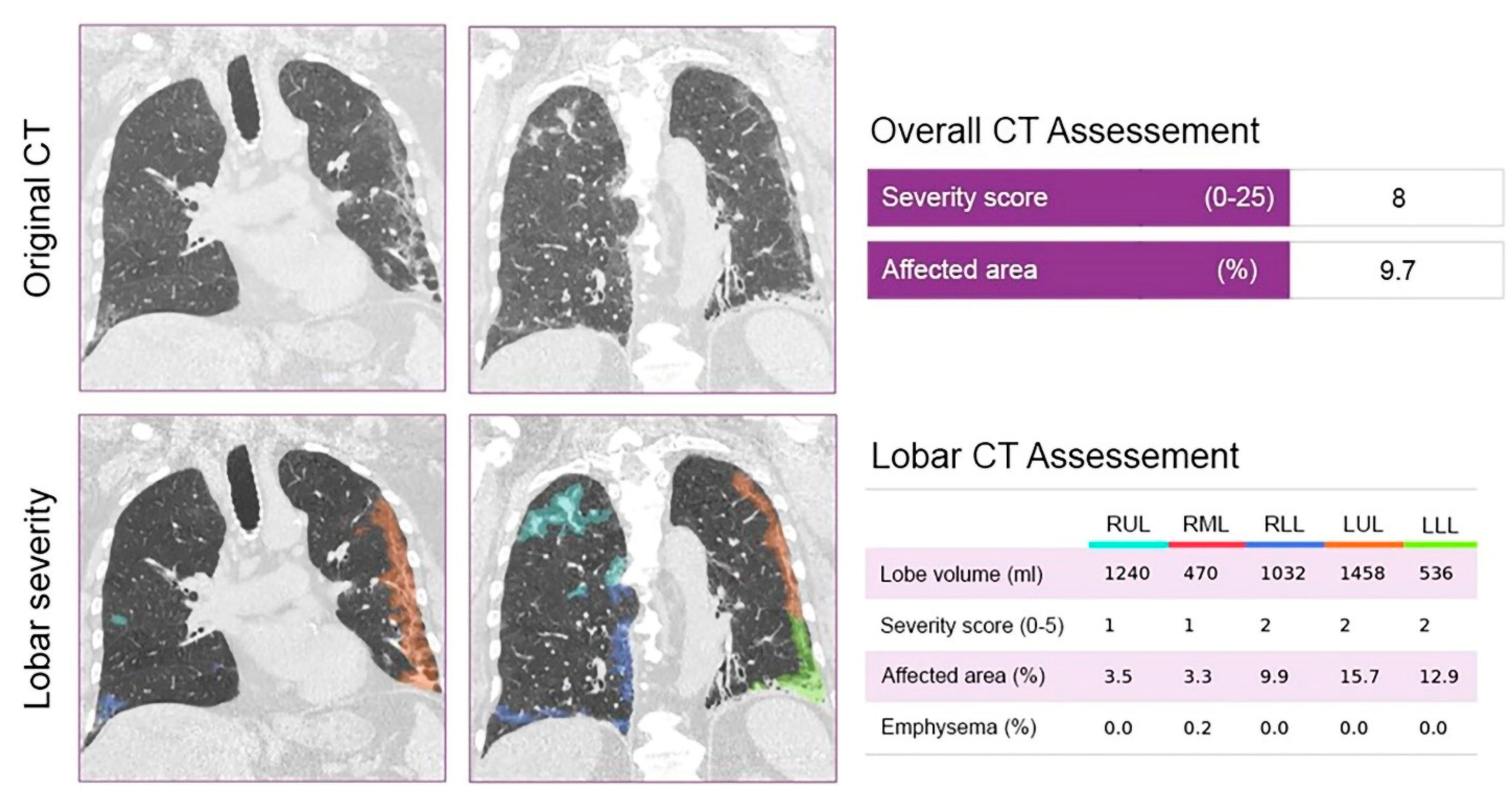Click the overall affected area value 9.7
The width and height of the screenshot is (1512, 795).
click(x=1397, y=271)
